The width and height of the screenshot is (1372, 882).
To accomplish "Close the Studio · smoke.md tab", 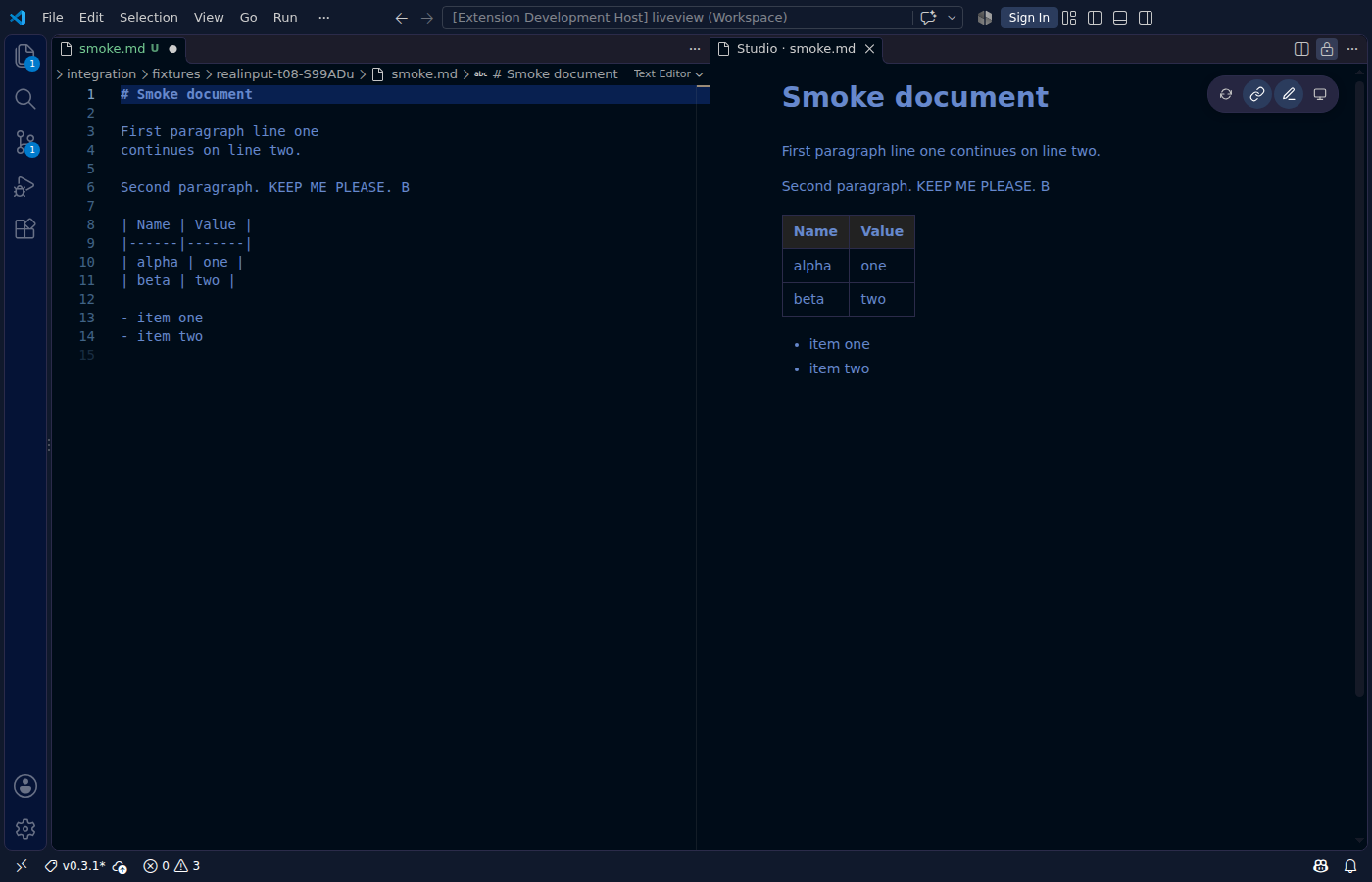I will click(869, 49).
